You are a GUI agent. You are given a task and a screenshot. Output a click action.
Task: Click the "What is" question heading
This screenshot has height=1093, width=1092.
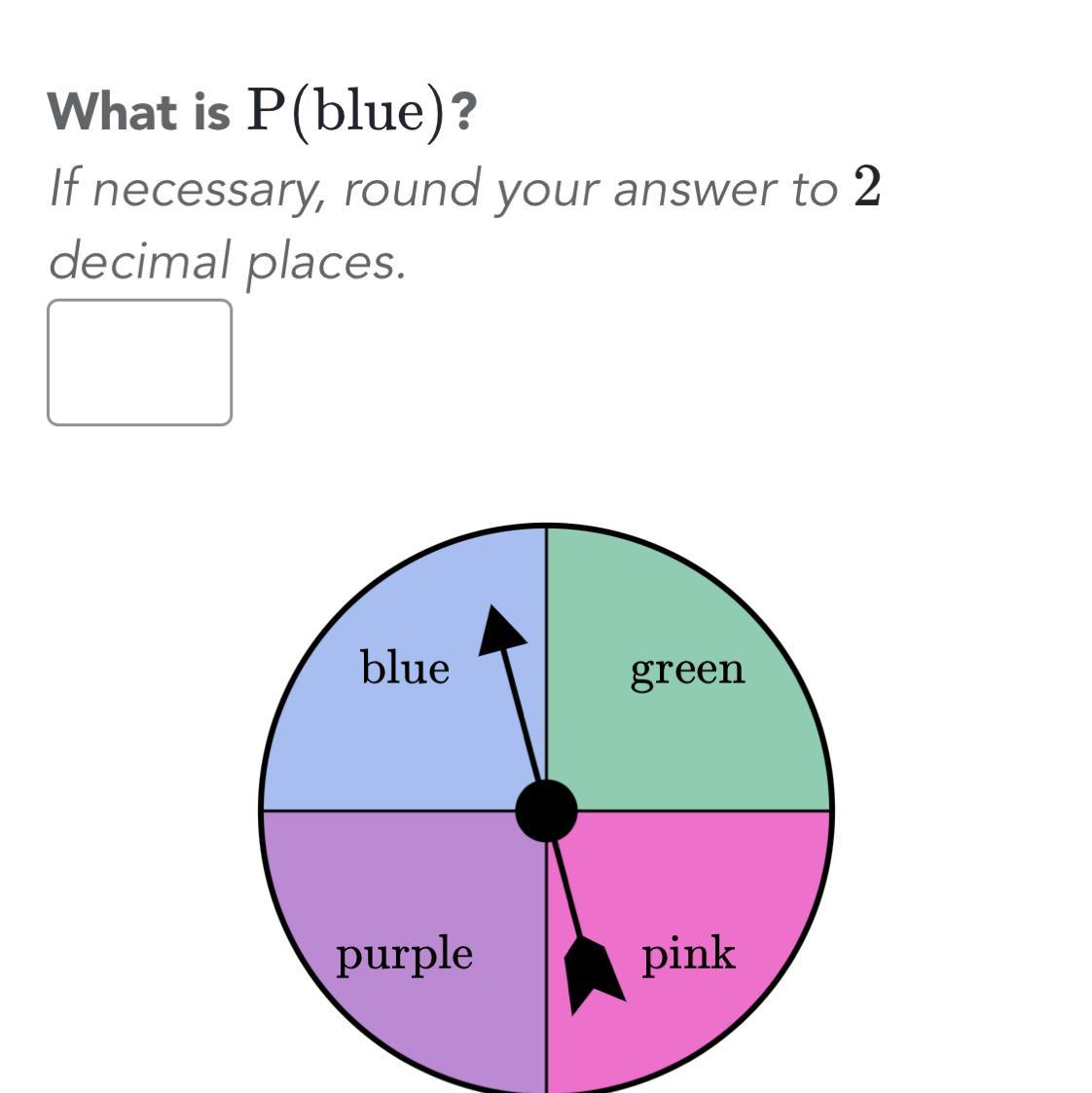coord(139,112)
